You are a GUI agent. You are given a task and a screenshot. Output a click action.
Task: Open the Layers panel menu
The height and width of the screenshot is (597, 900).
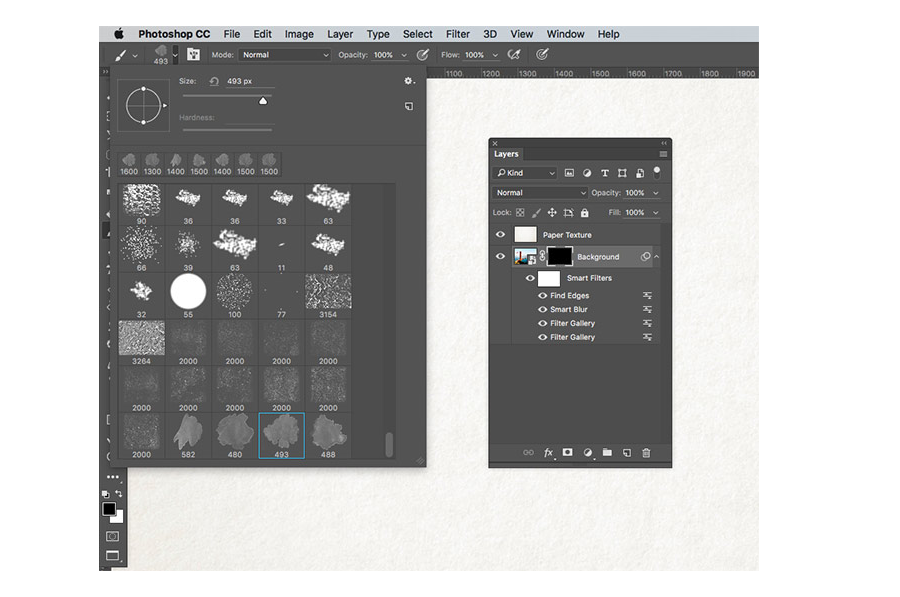click(663, 154)
